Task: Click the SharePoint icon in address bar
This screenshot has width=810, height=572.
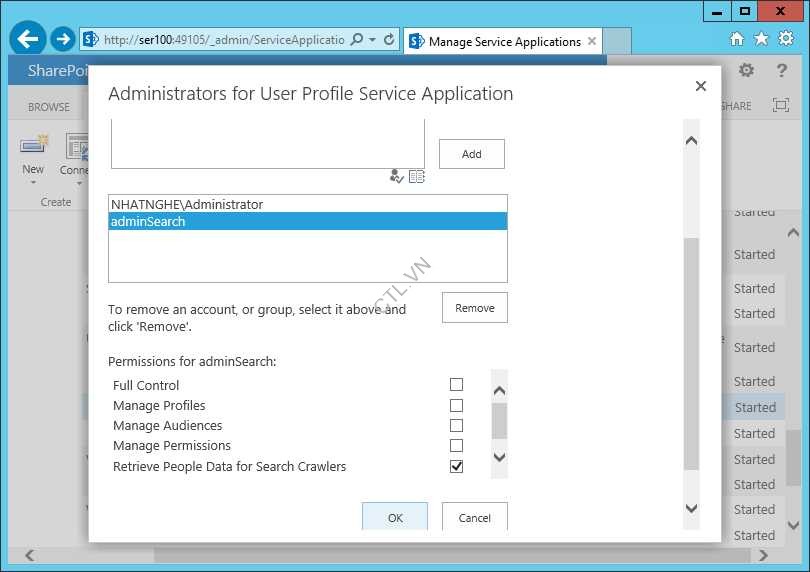Action: coord(90,39)
